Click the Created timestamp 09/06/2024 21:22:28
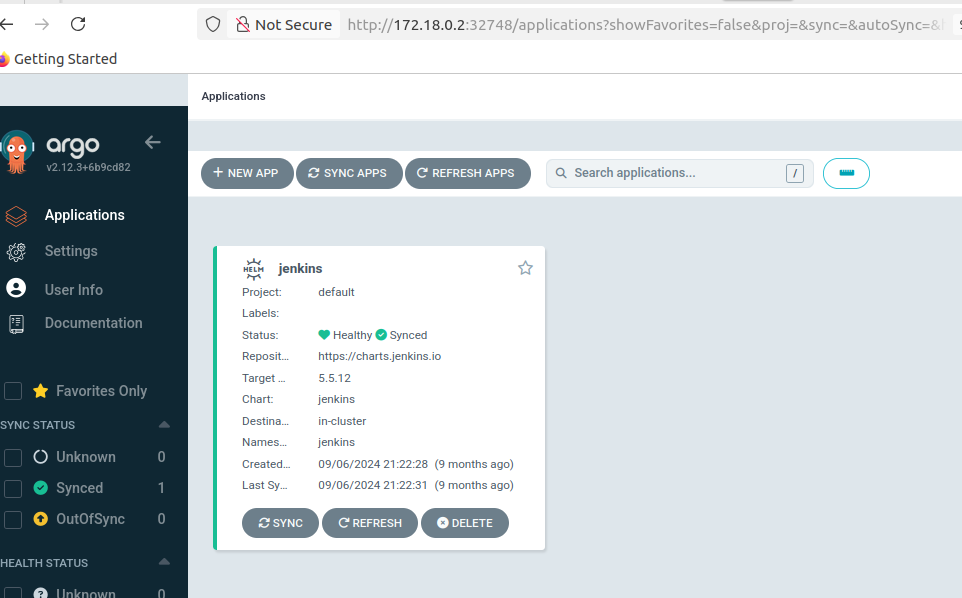962x598 pixels. (373, 464)
